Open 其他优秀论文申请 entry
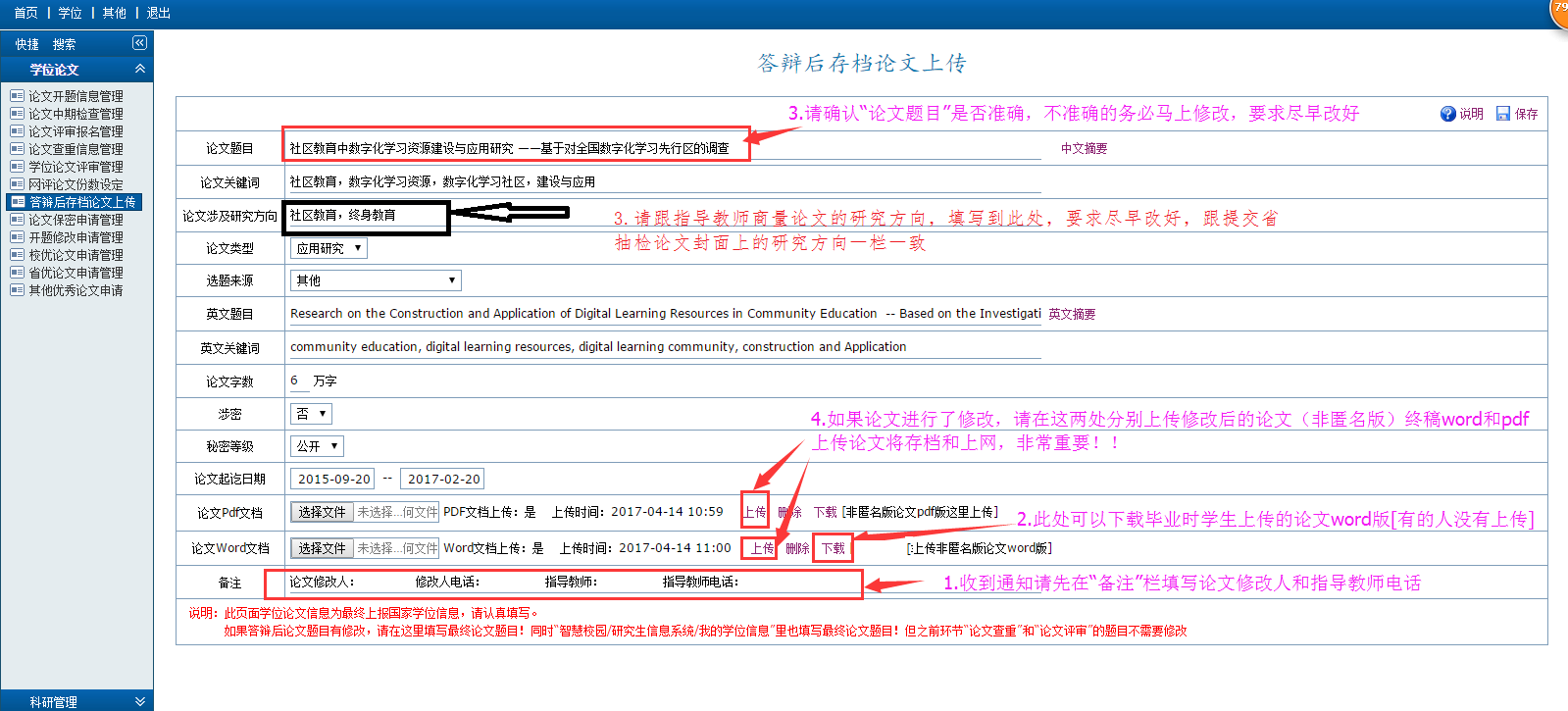 coord(76,290)
